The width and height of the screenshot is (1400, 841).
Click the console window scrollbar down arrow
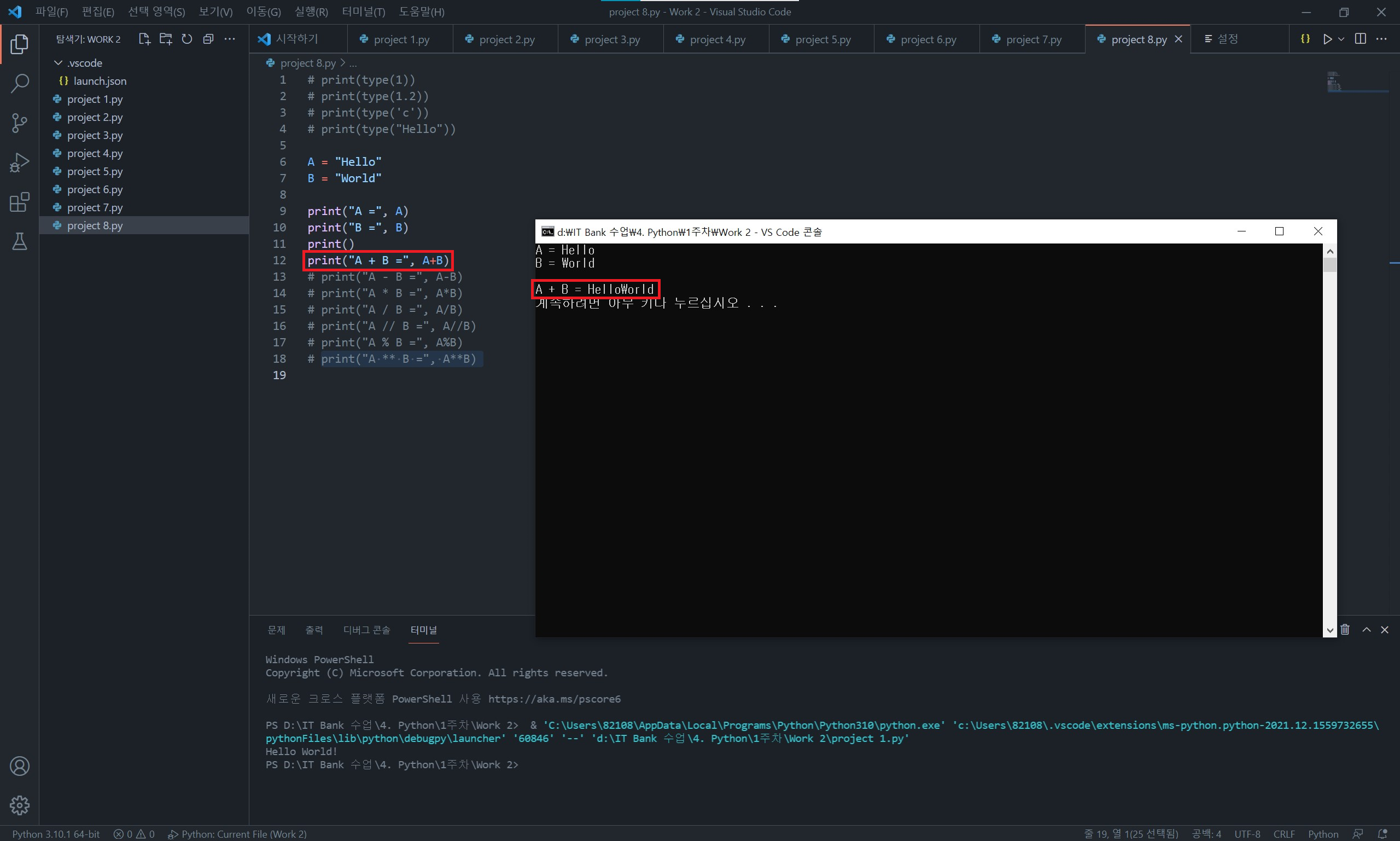[1330, 630]
